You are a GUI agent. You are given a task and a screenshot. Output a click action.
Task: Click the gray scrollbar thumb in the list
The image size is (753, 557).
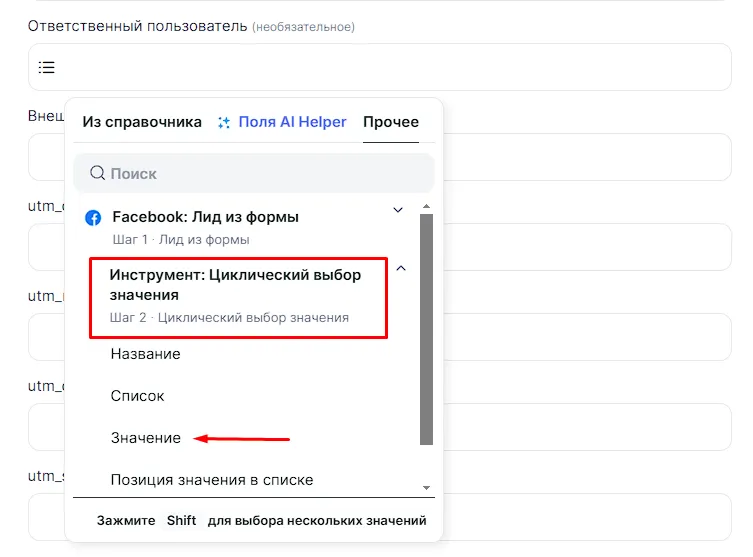tap(426, 330)
